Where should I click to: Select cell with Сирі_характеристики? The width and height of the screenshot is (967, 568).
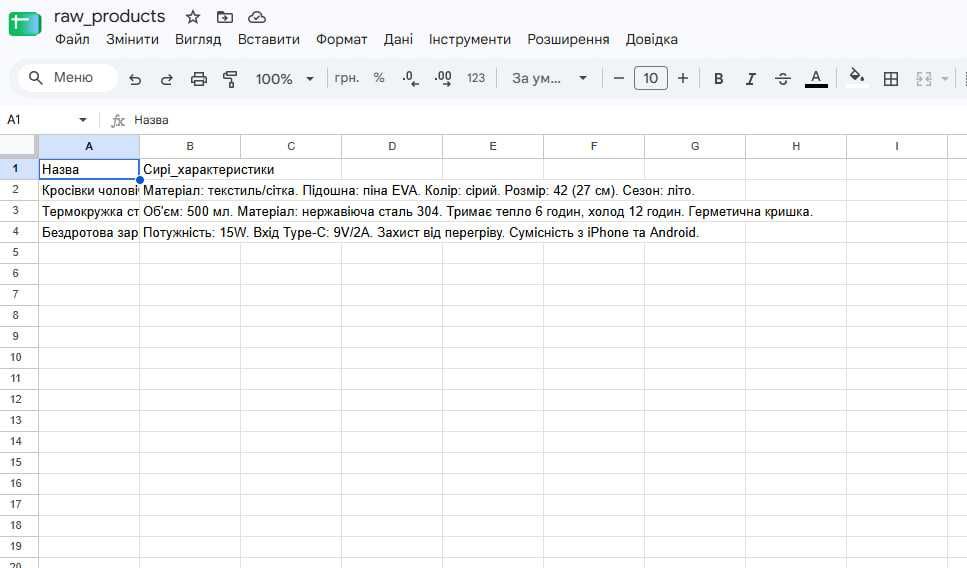pyautogui.click(x=190, y=169)
